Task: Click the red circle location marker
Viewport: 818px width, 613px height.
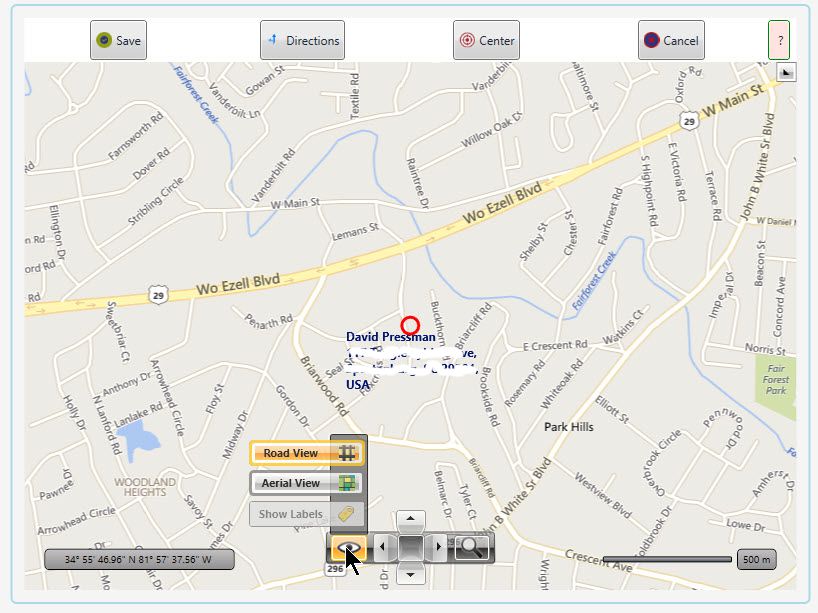Action: pos(410,325)
